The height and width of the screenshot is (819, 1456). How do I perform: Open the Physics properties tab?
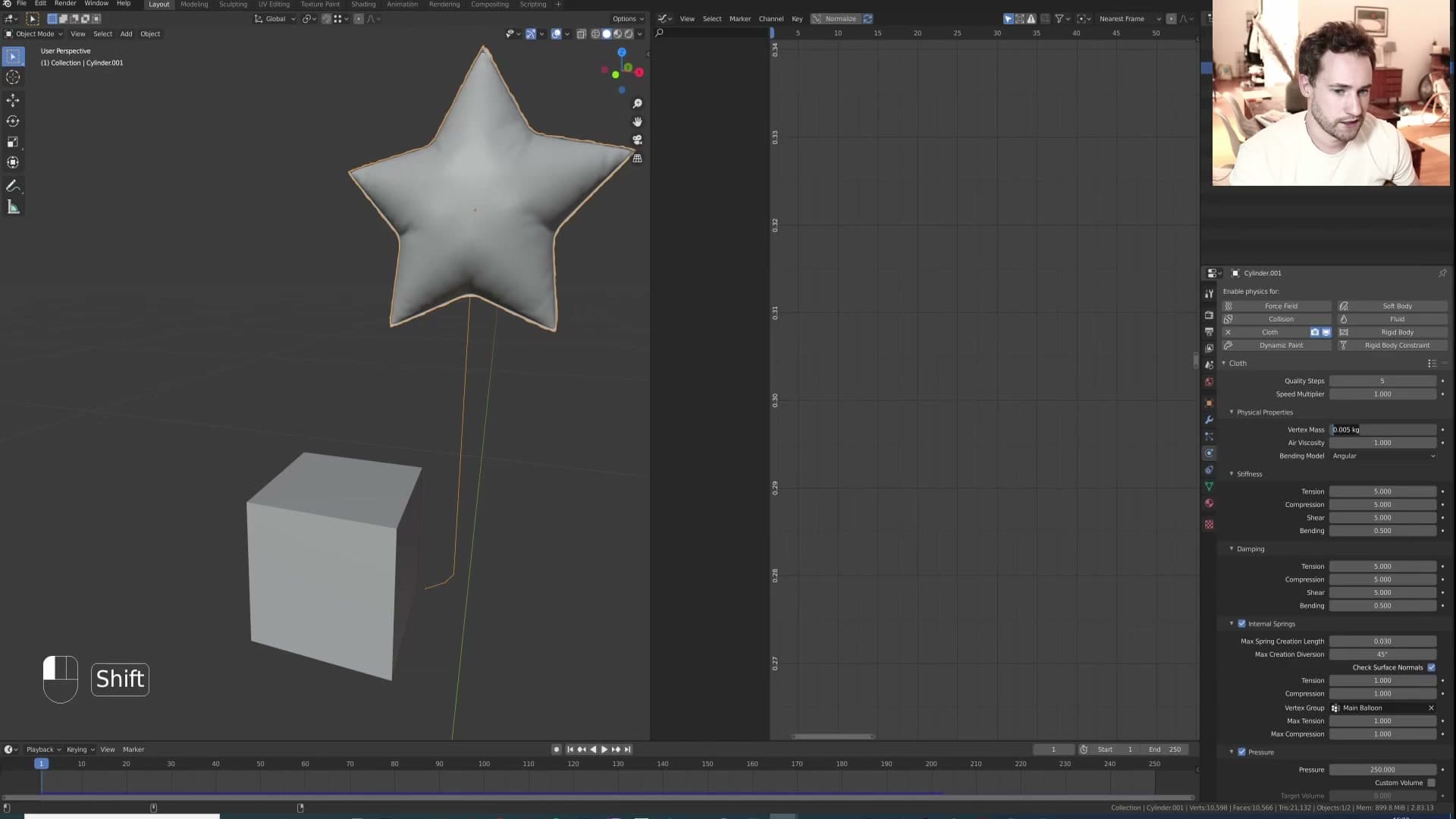pos(1209,453)
